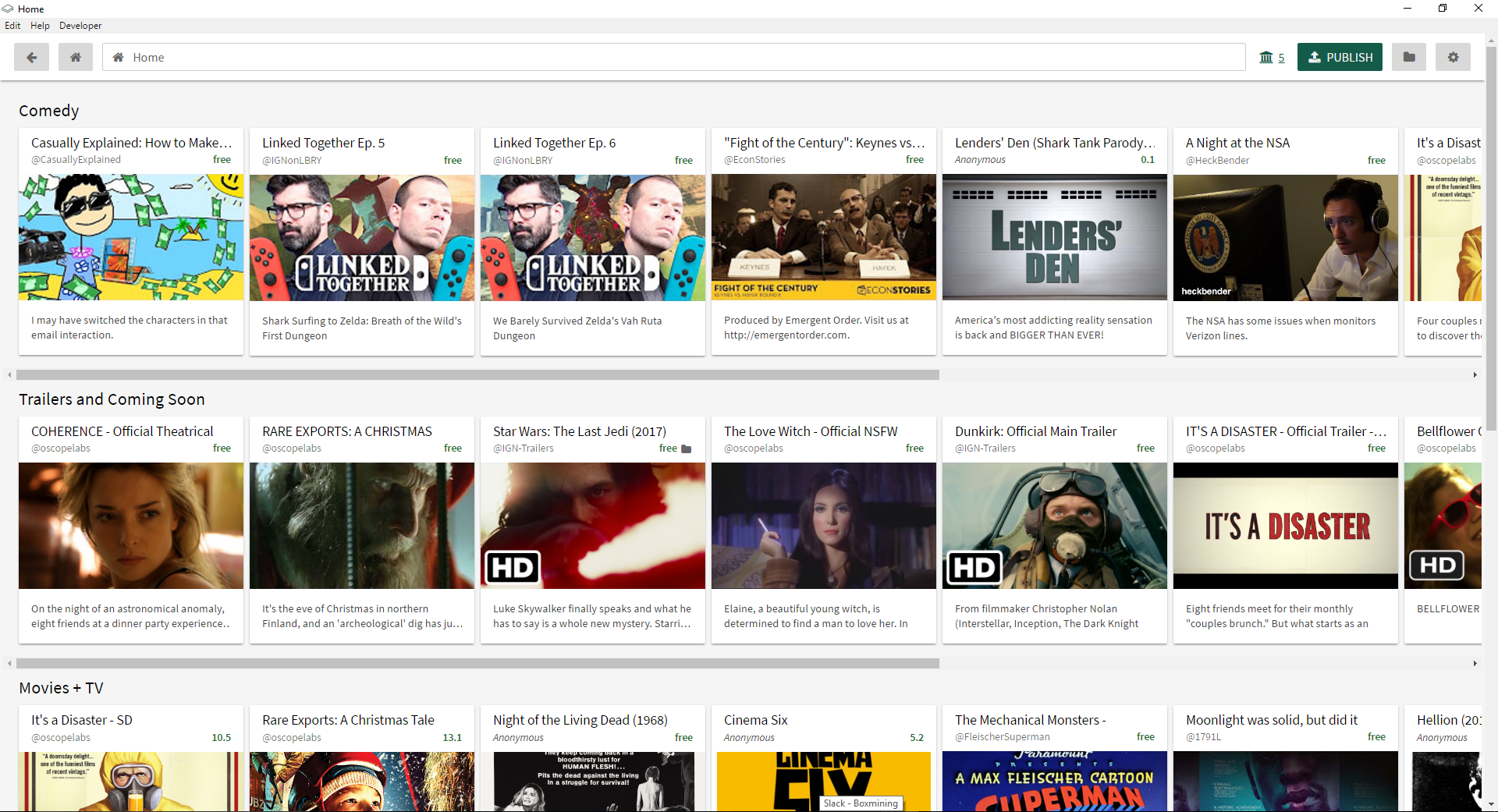Open Fight of the Century thumbnail
The width and height of the screenshot is (1498, 812).
tap(824, 237)
